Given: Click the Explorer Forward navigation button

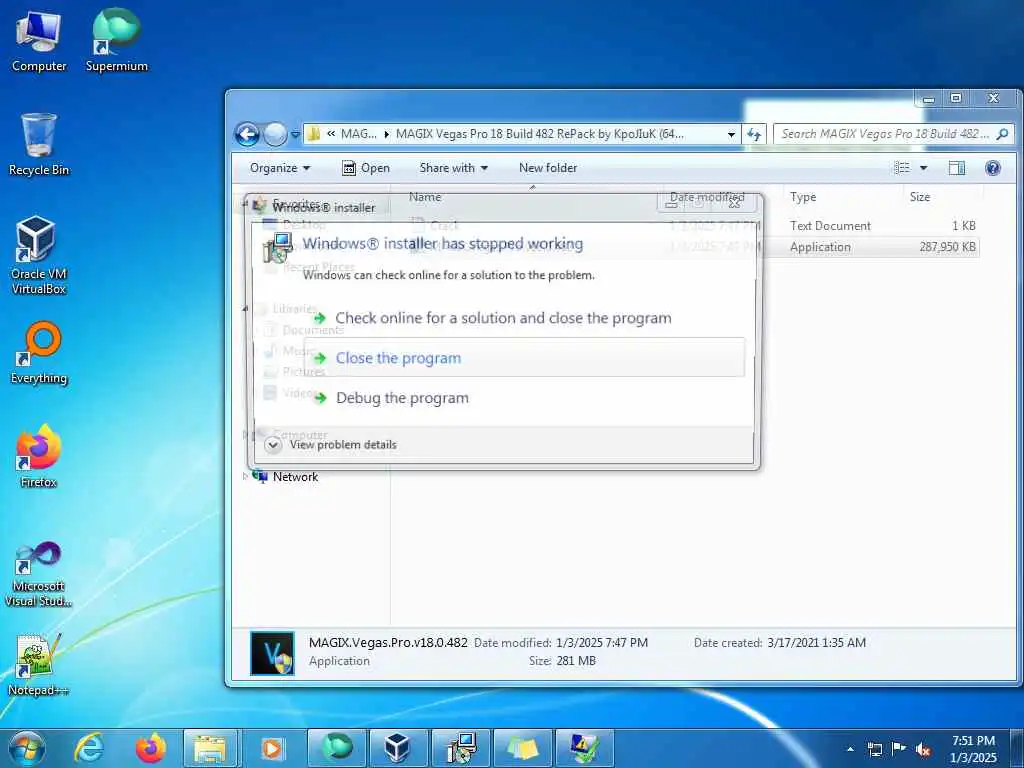Looking at the screenshot, I should tap(275, 135).
